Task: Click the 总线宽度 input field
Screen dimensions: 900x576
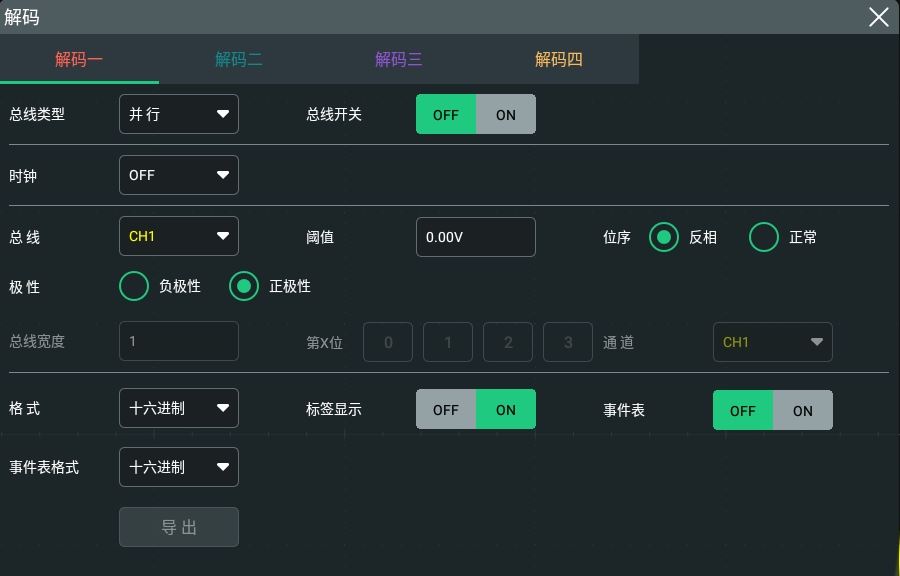Action: coord(179,341)
